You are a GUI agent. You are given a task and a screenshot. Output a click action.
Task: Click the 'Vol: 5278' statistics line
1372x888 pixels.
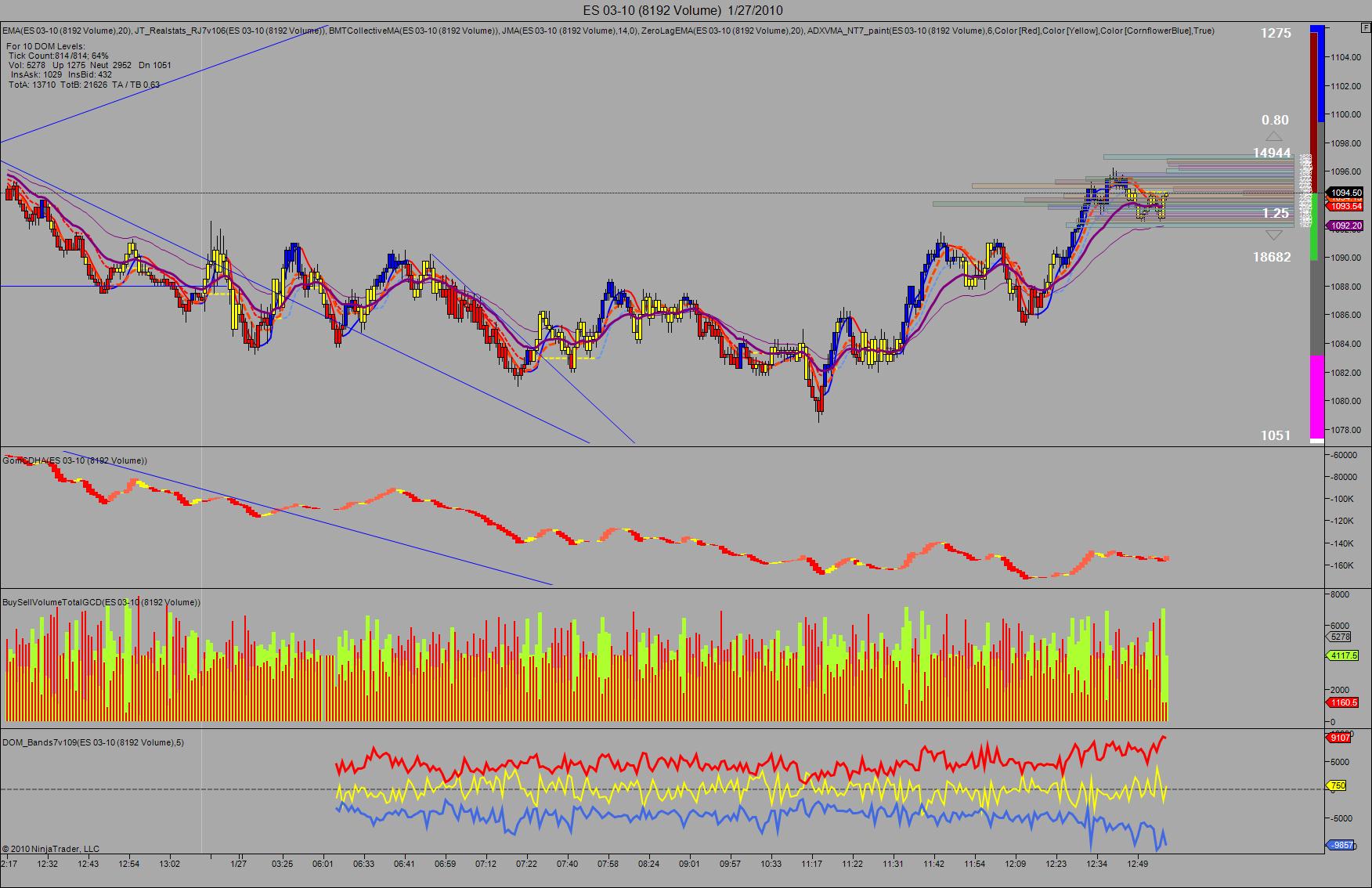point(90,66)
